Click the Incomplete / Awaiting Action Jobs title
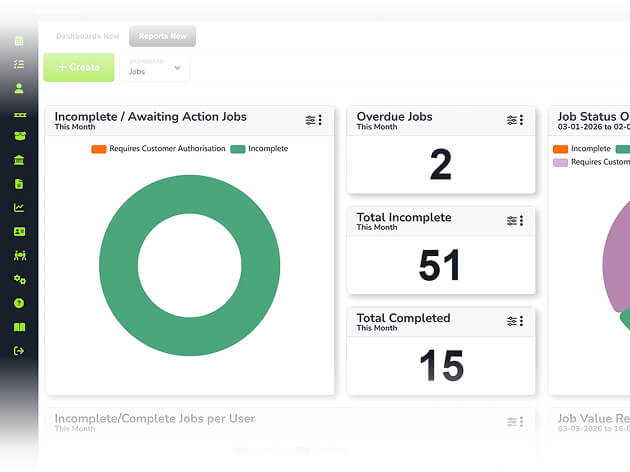Viewport: 630px width, 472px height. click(151, 116)
